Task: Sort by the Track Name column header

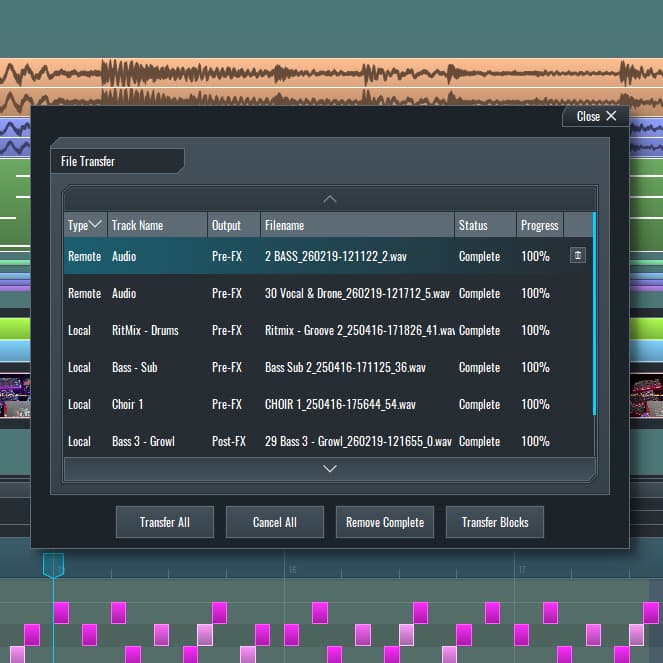Action: (x=157, y=225)
